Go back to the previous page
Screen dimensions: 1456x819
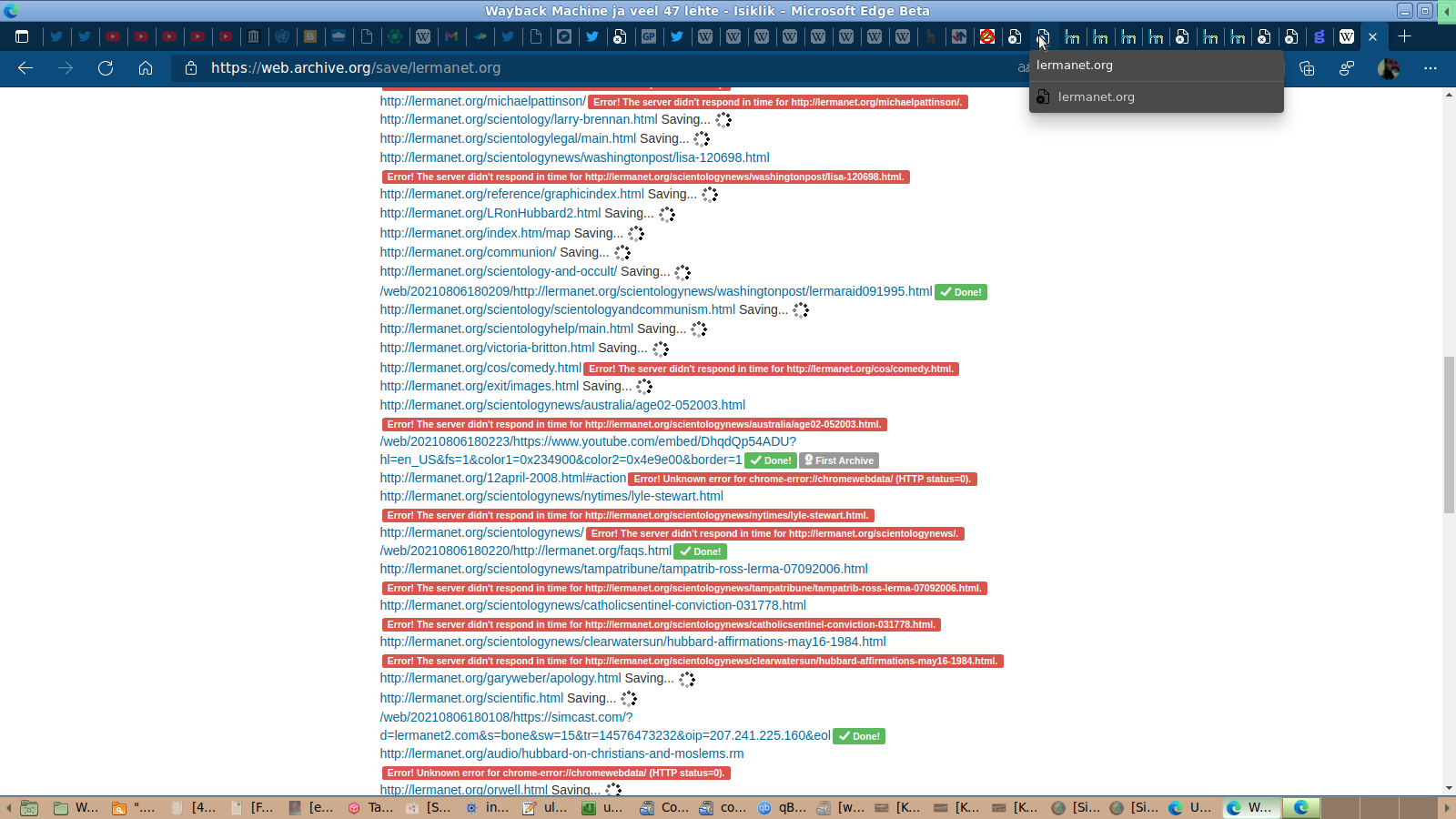[25, 68]
